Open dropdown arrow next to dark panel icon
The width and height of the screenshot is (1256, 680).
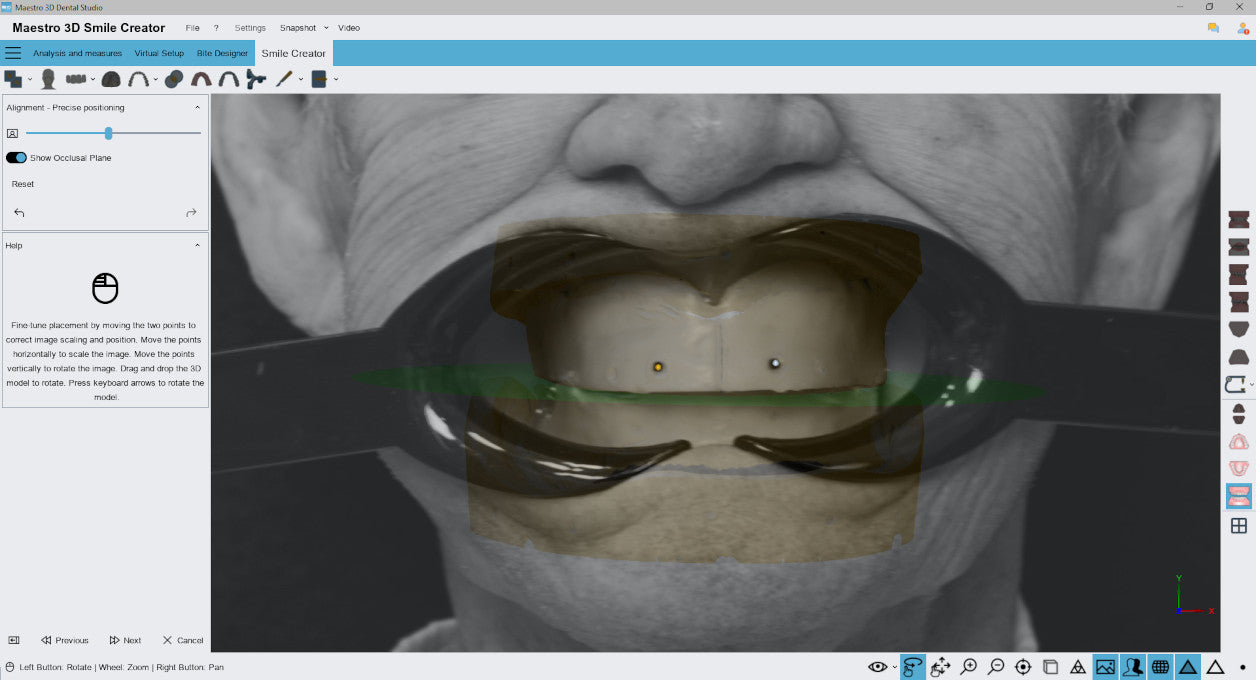pos(335,79)
